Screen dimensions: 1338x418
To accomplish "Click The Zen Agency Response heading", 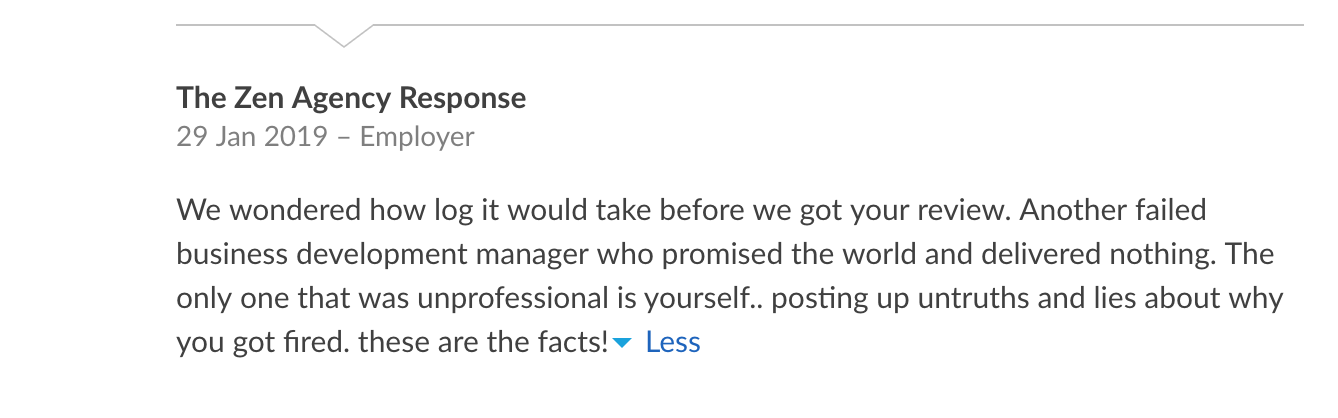I will click(351, 98).
